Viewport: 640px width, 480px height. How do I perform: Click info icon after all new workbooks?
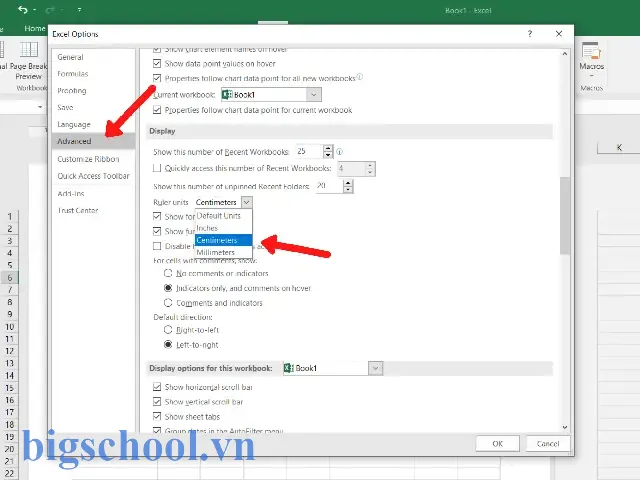(360, 76)
